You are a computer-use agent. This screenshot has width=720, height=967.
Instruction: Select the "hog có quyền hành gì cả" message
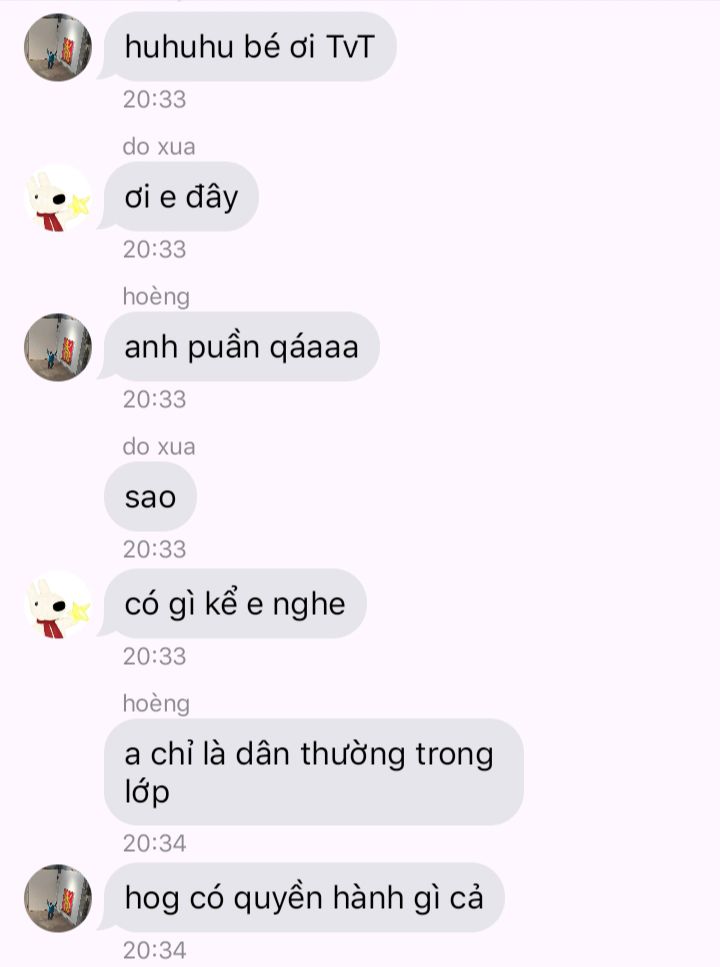coord(304,897)
